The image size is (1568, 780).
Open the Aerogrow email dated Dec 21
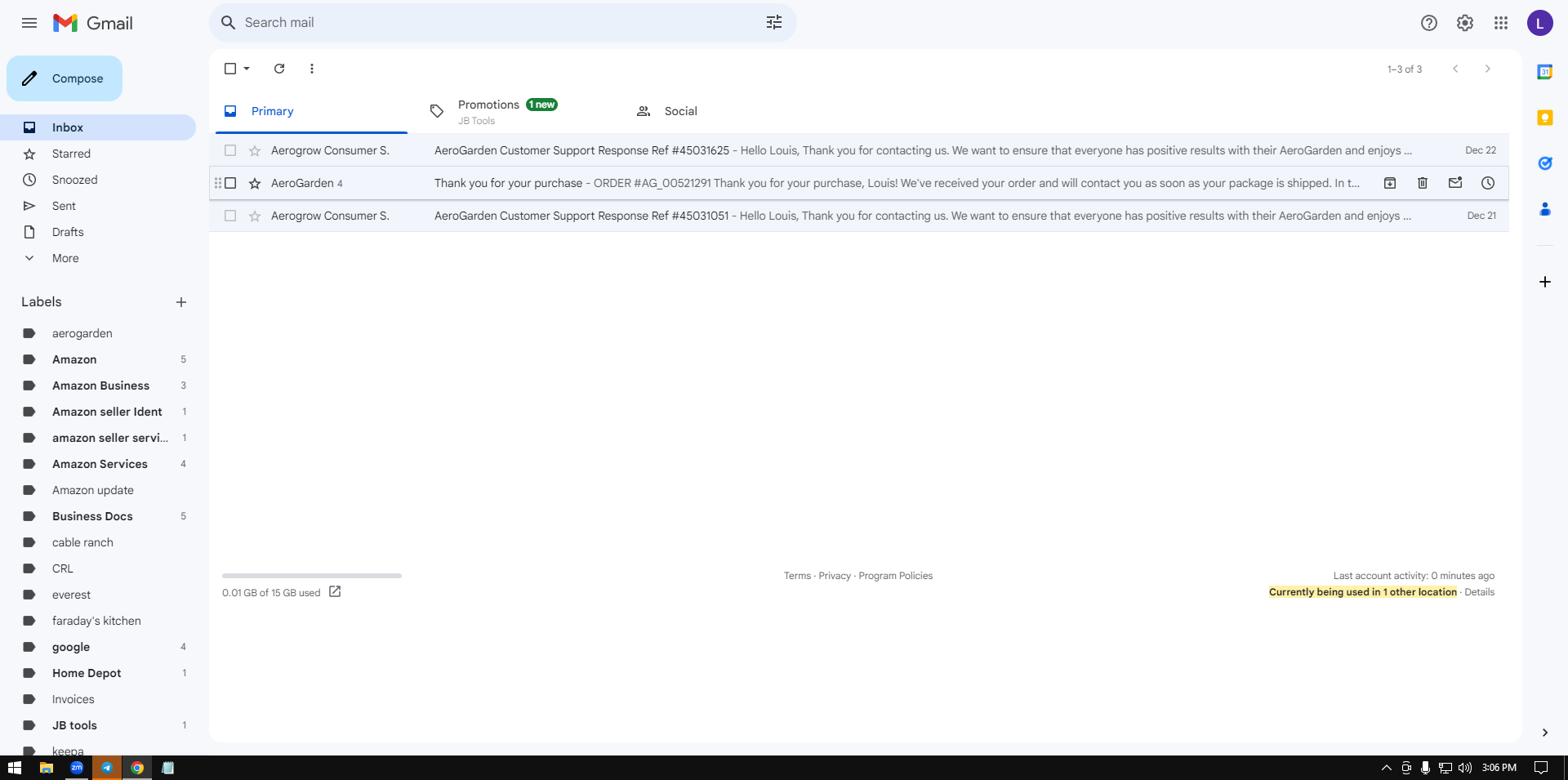[859, 216]
